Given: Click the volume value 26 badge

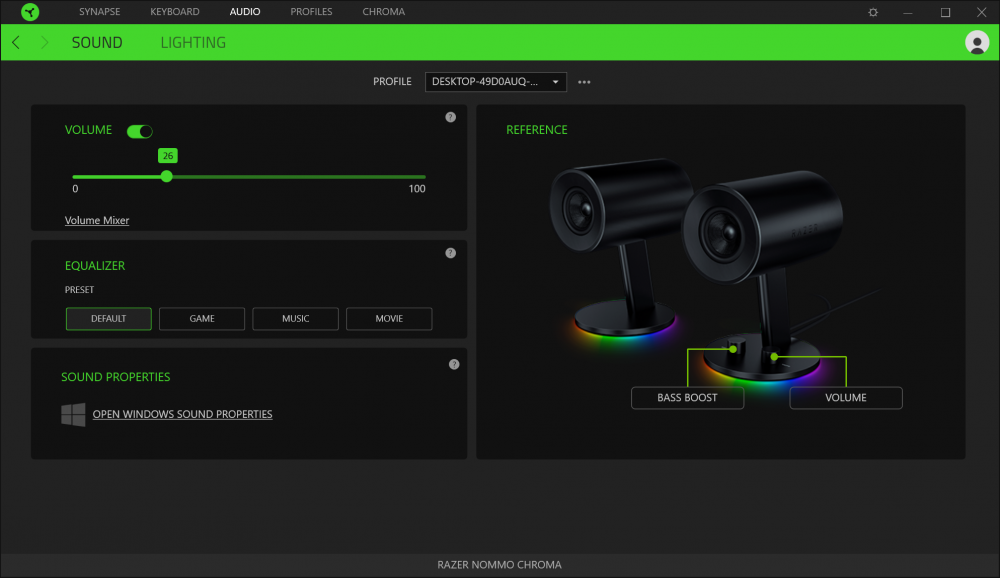Looking at the screenshot, I should pyautogui.click(x=168, y=156).
